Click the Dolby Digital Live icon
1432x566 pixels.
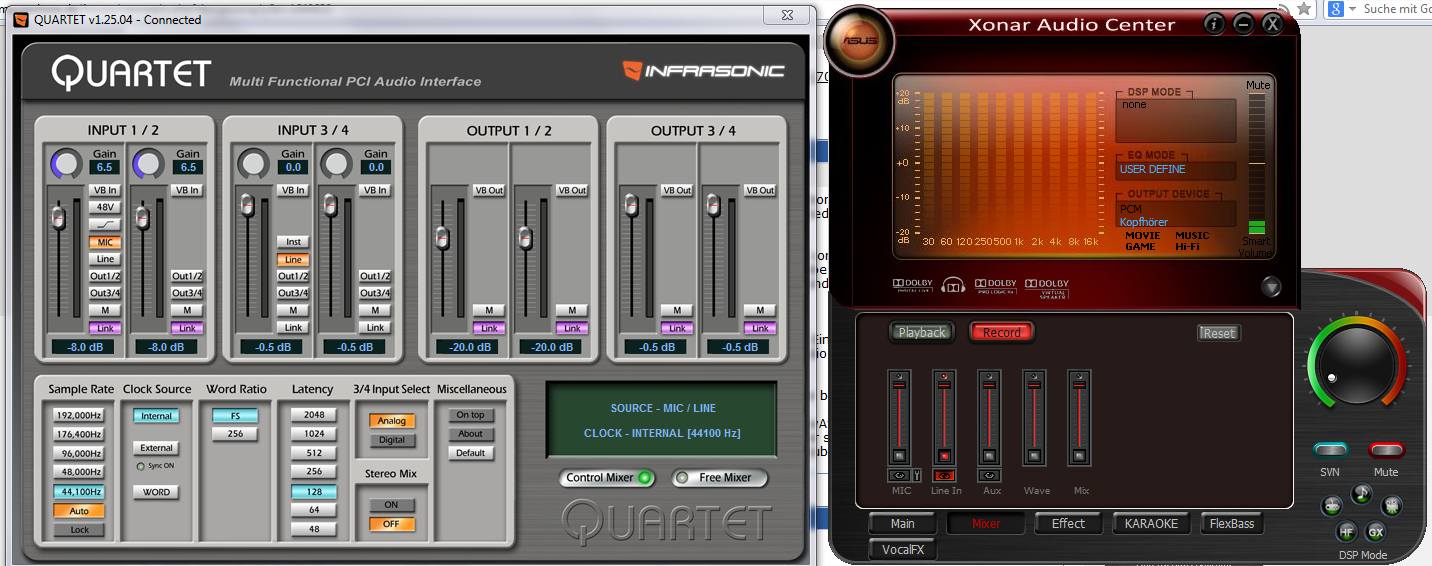point(912,287)
